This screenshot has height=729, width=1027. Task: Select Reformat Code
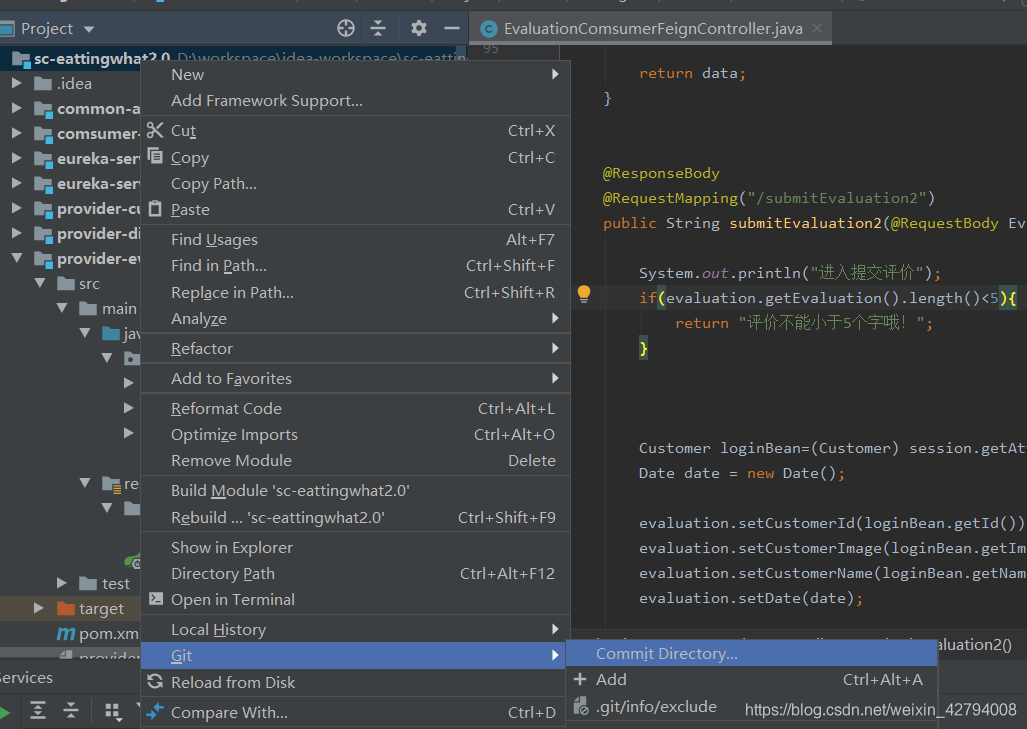356,409
